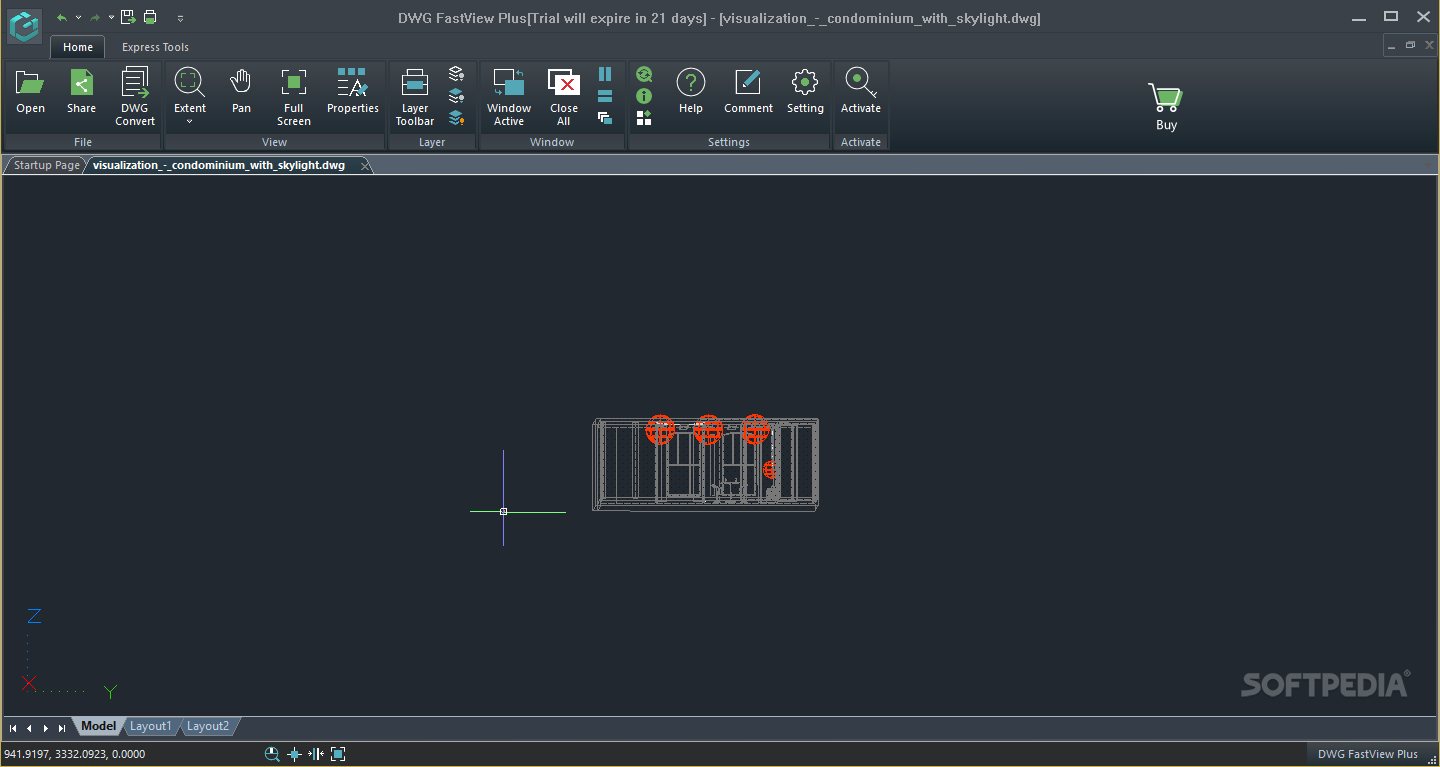Click the middle small layer icon

point(457,96)
